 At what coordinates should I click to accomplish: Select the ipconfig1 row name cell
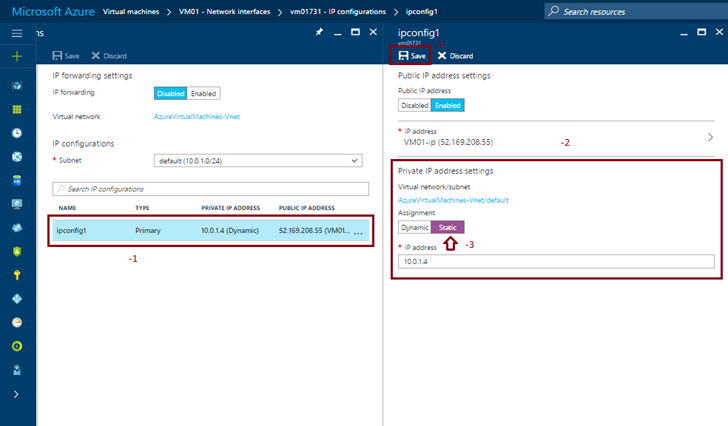pos(72,230)
